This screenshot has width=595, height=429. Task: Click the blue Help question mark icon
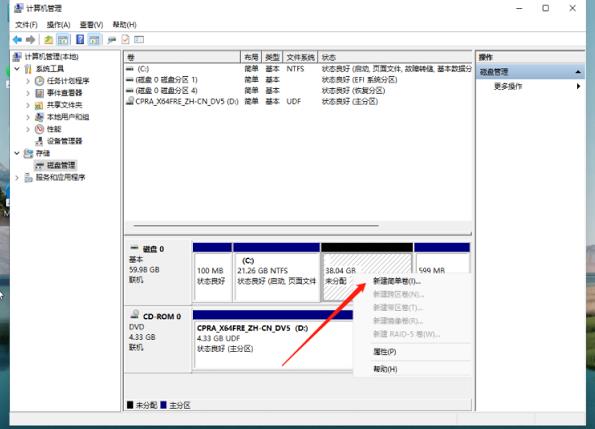pos(80,39)
